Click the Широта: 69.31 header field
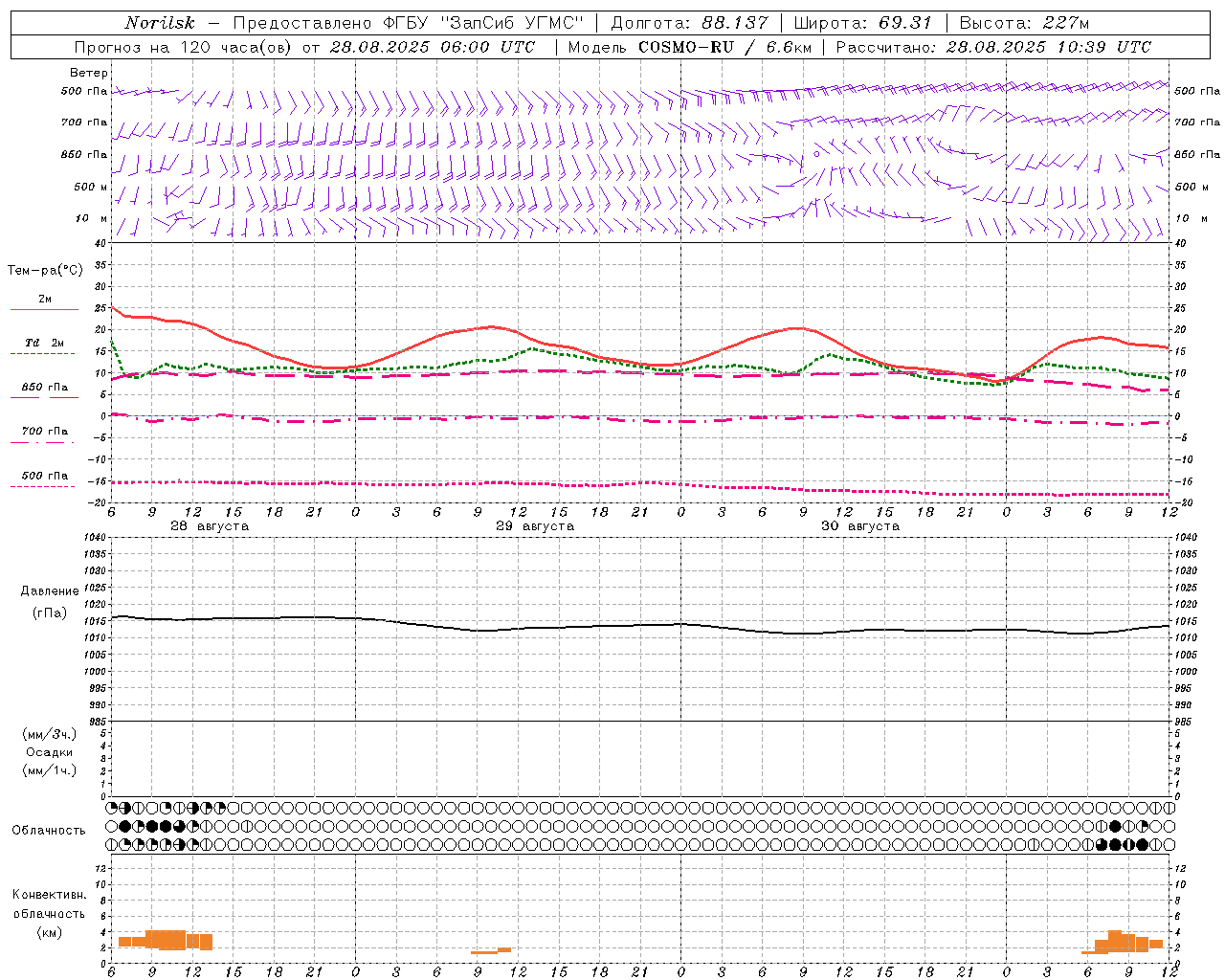This screenshot has width=1225, height=980. click(863, 23)
